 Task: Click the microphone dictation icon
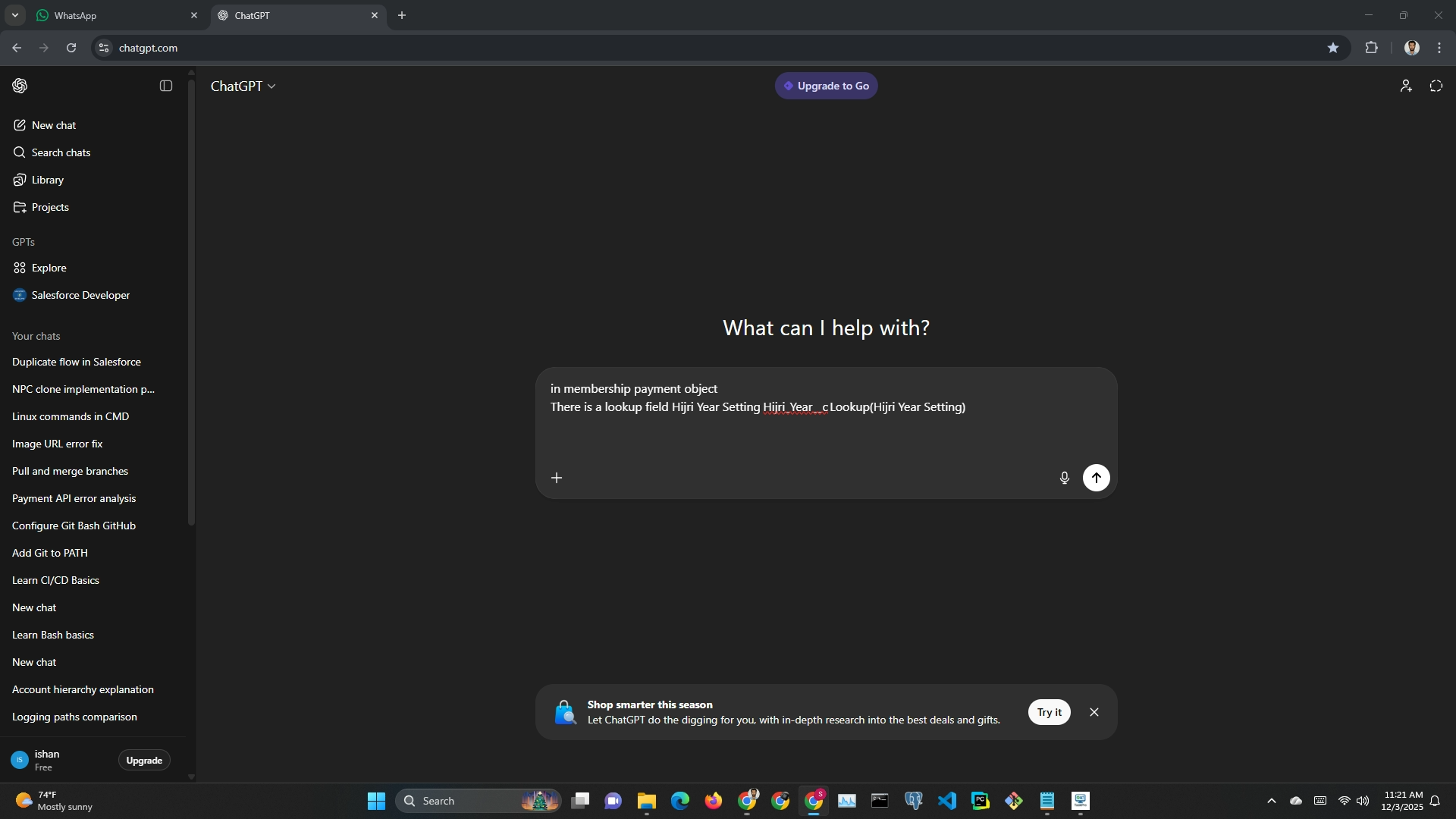point(1064,478)
